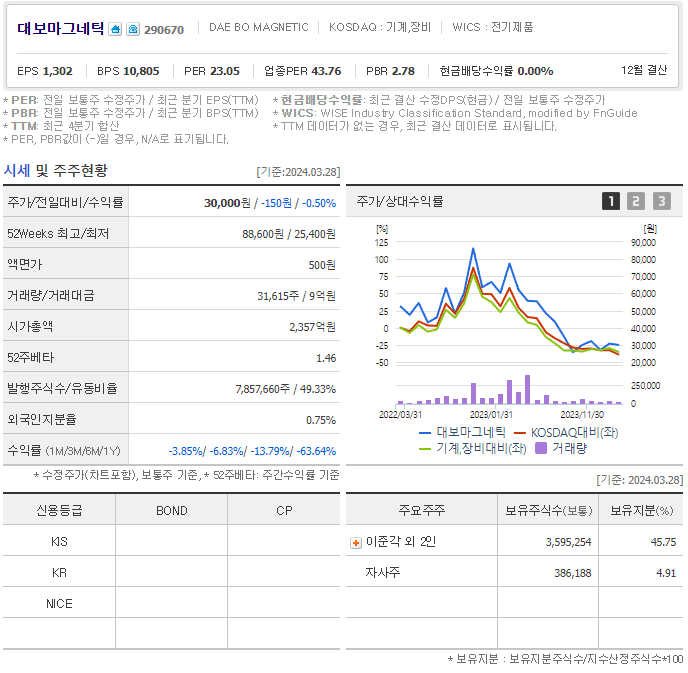Click the DAE BO MAGNETIC English name
The image size is (688, 673).
[258, 27]
